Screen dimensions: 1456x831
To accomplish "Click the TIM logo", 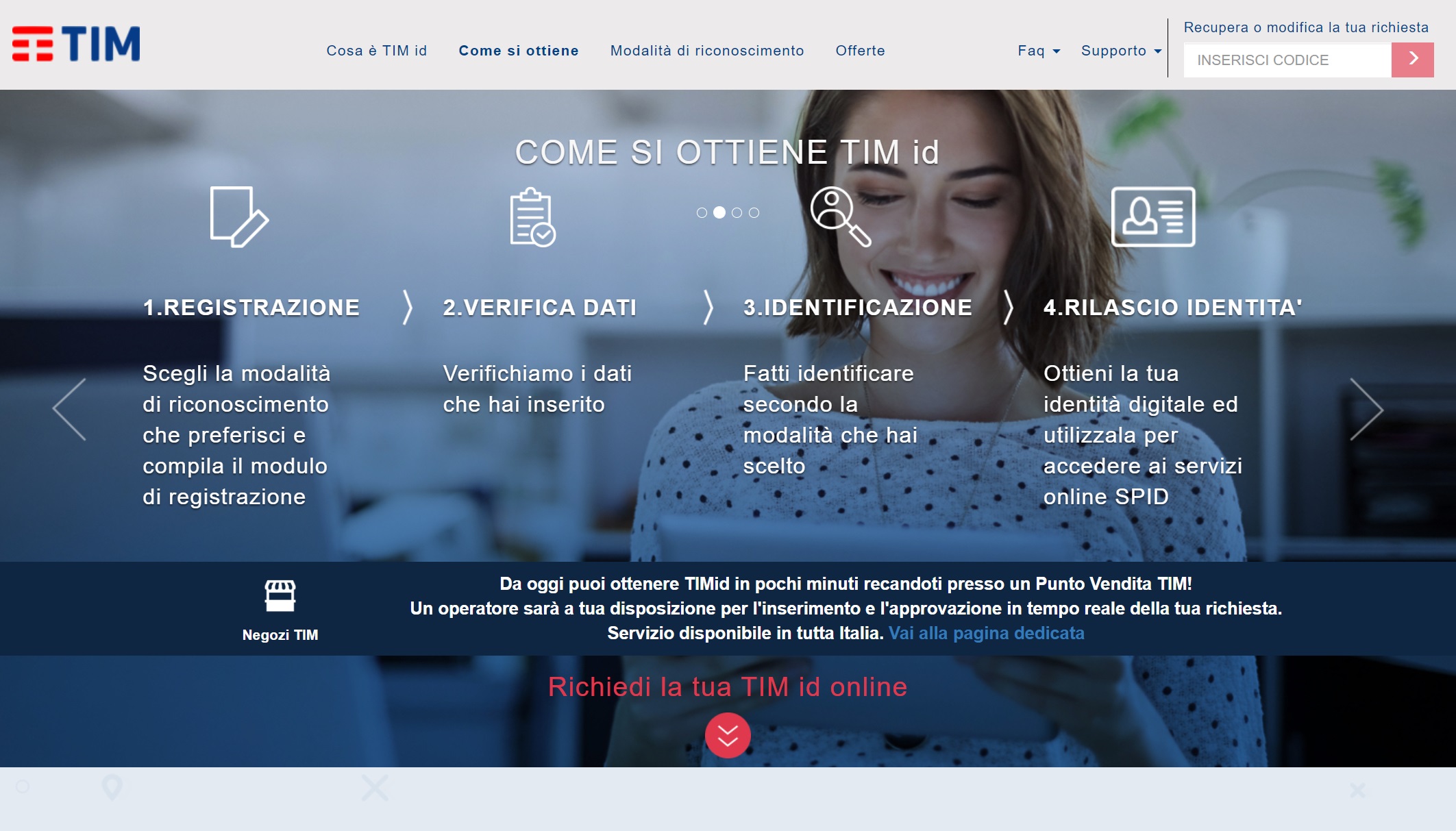I will (x=76, y=44).
